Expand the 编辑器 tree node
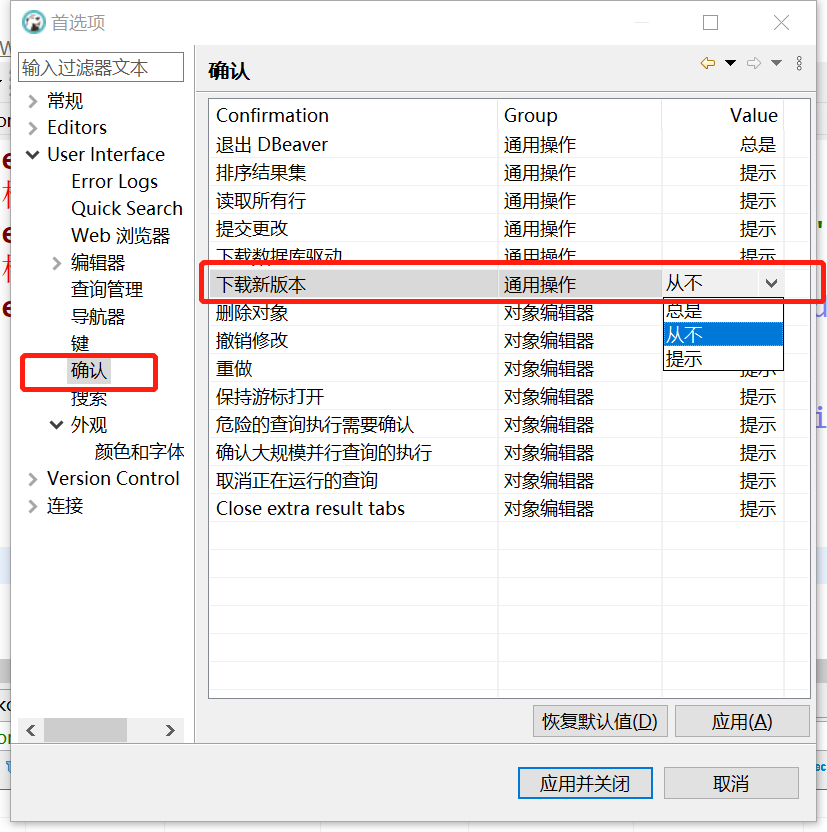The height and width of the screenshot is (832, 827). (x=57, y=263)
